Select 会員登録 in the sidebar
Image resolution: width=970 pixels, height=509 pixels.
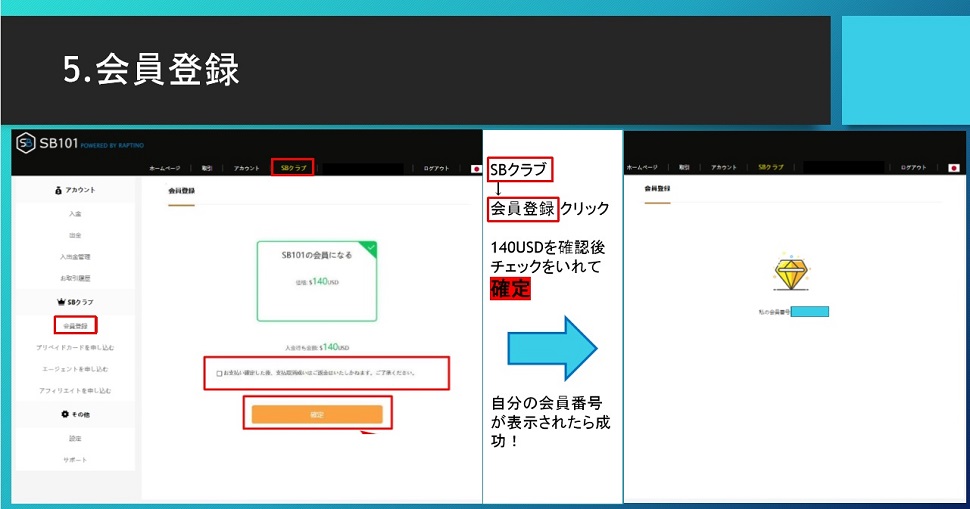point(75,326)
